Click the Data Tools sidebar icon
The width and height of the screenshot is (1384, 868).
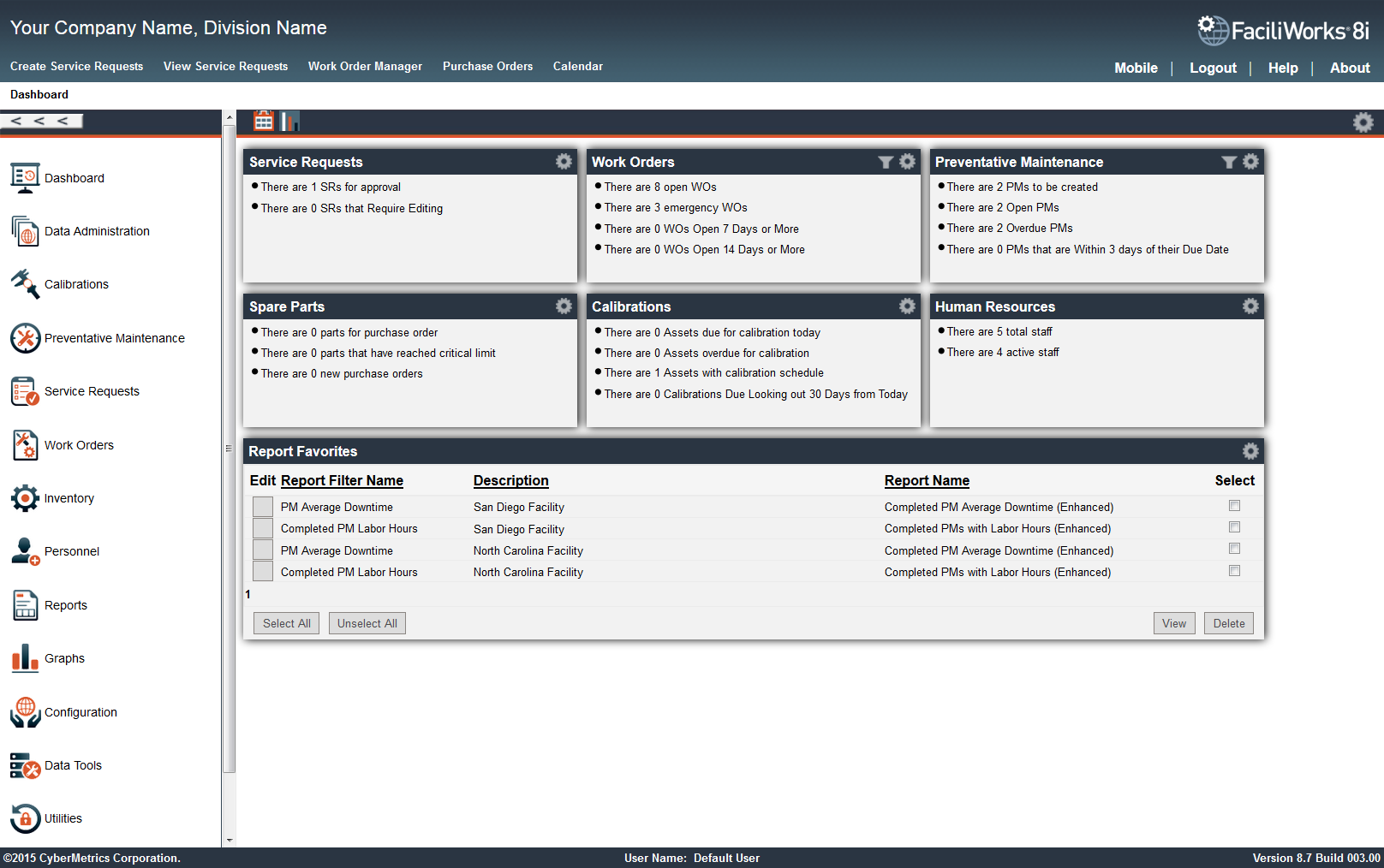[25, 765]
